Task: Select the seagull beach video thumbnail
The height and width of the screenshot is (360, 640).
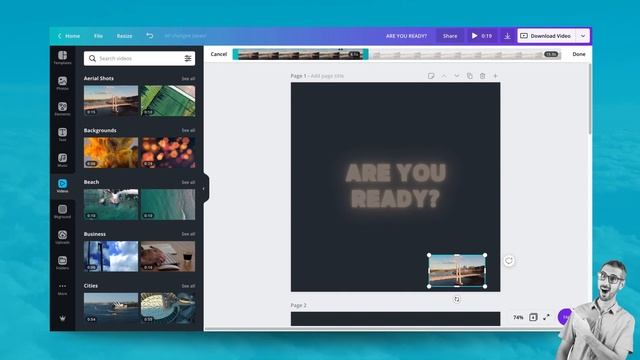Action: pyautogui.click(x=111, y=204)
